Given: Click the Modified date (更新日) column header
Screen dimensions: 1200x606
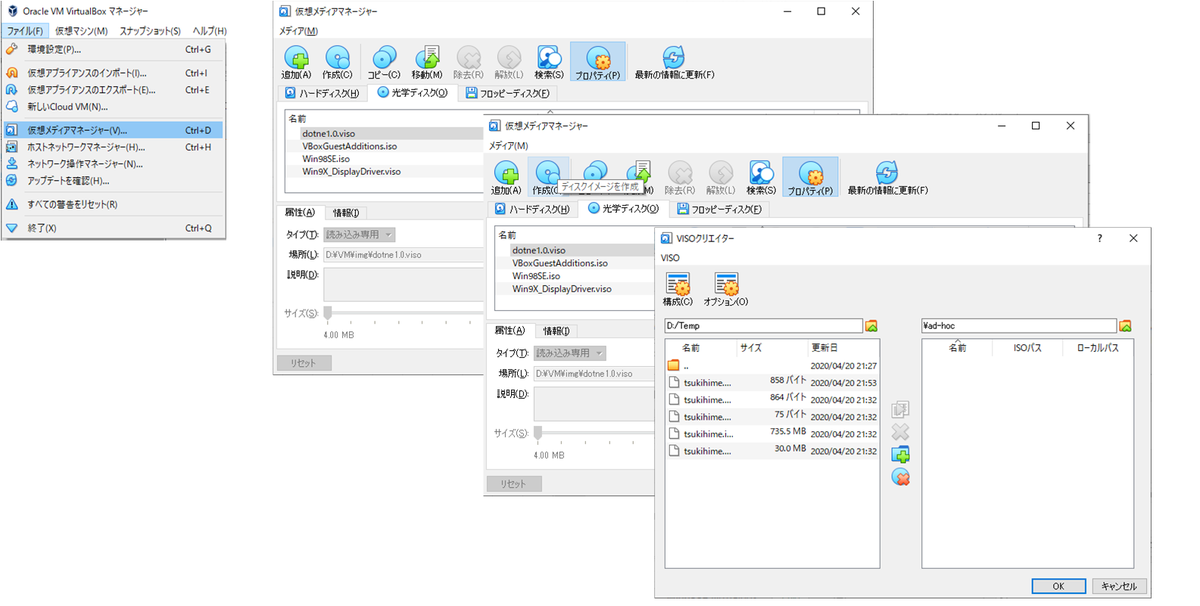Looking at the screenshot, I should click(x=842, y=348).
